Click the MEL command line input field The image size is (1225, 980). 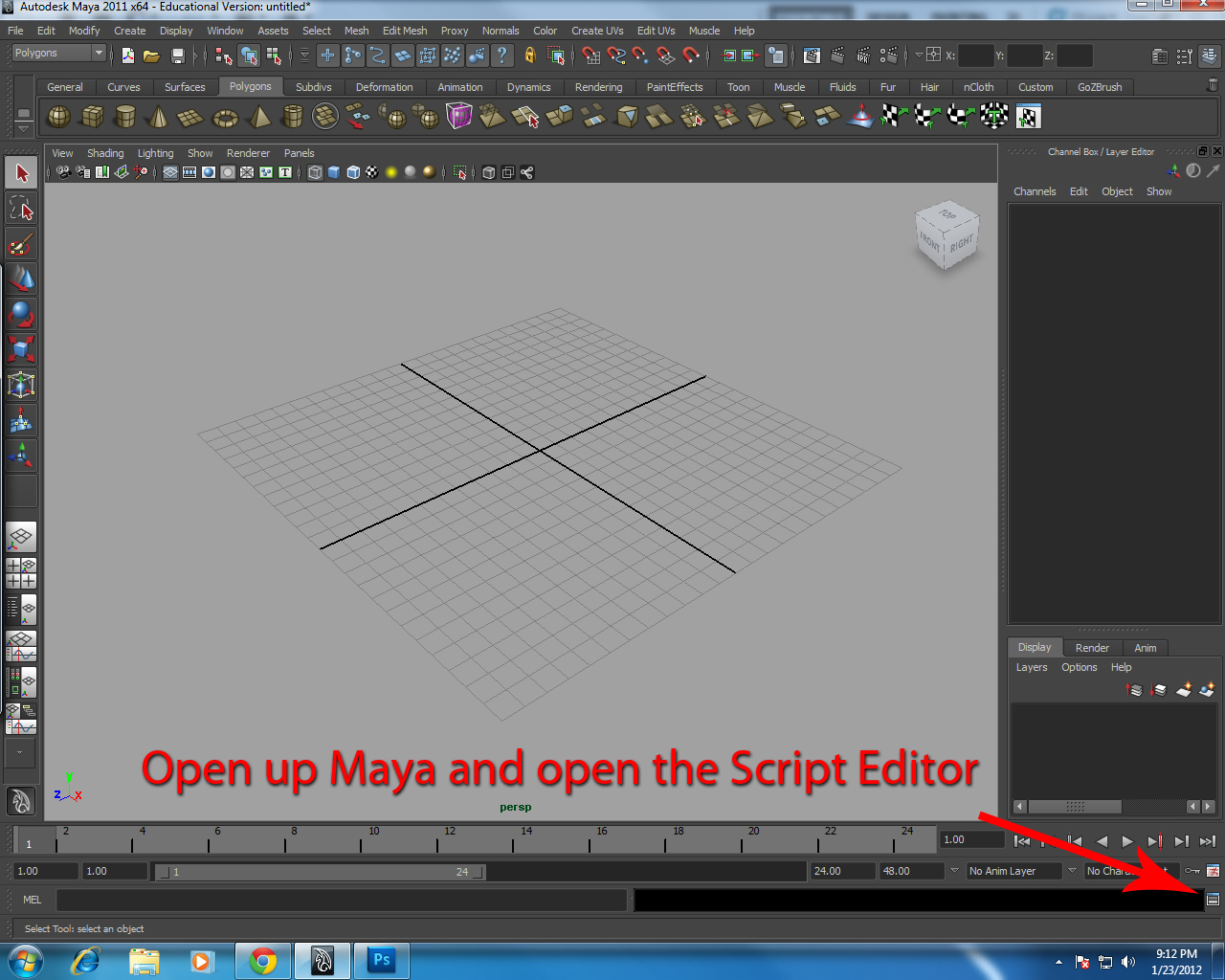[342, 900]
